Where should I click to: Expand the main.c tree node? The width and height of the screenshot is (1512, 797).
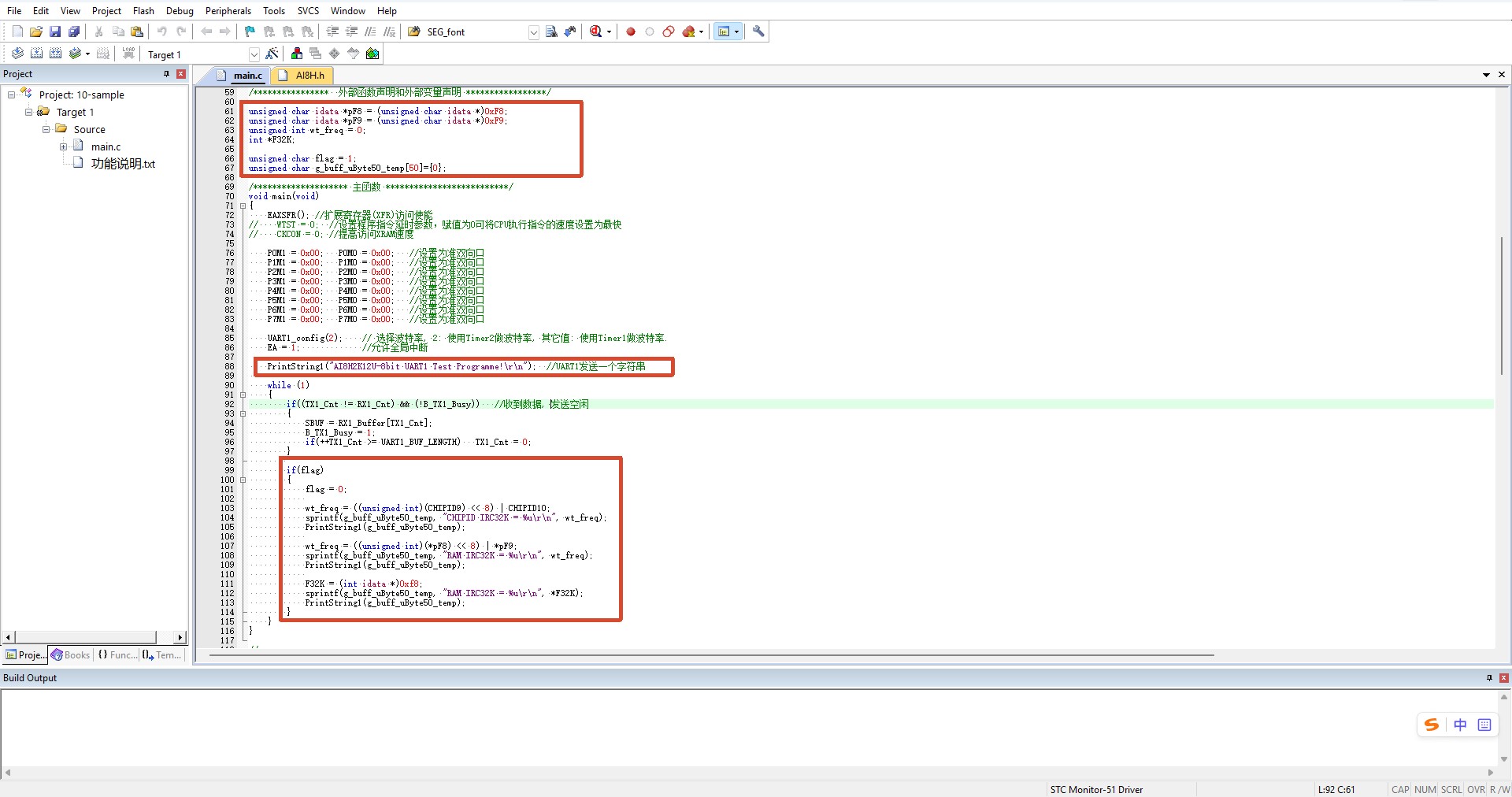coord(64,146)
